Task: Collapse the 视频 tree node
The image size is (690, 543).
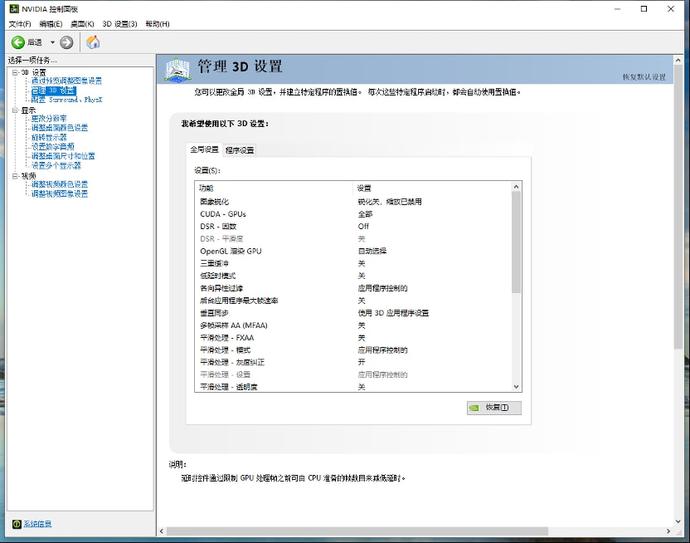Action: pyautogui.click(x=15, y=176)
